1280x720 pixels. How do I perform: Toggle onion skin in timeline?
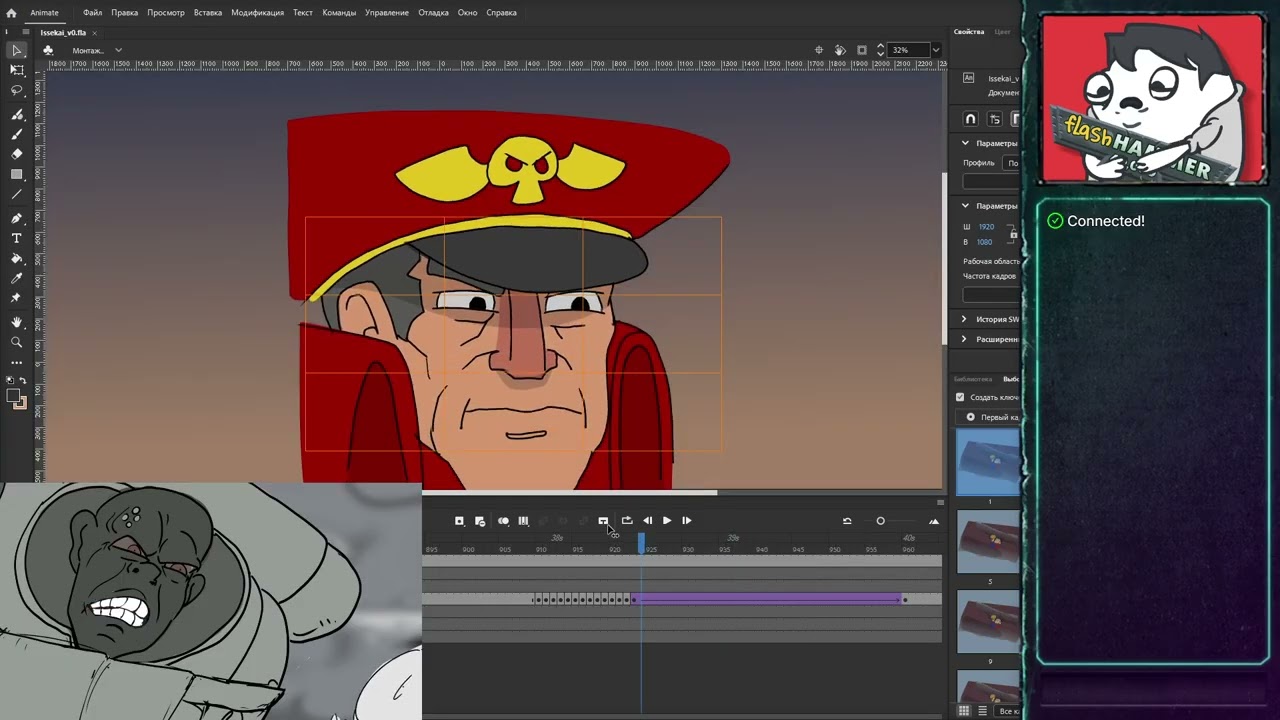[x=503, y=521]
